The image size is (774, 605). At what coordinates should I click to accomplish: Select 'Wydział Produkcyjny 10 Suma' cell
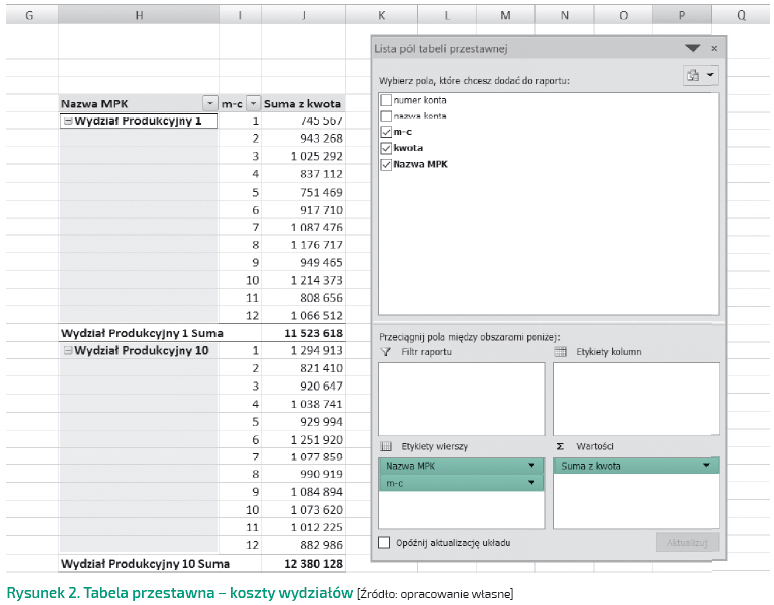pyautogui.click(x=145, y=564)
